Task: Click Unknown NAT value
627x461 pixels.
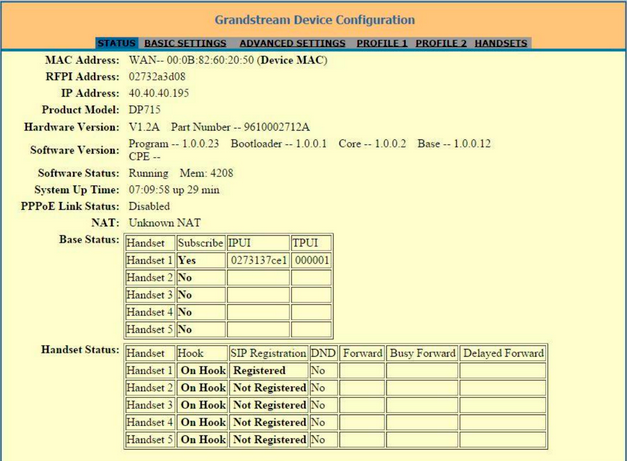Action: 165,223
